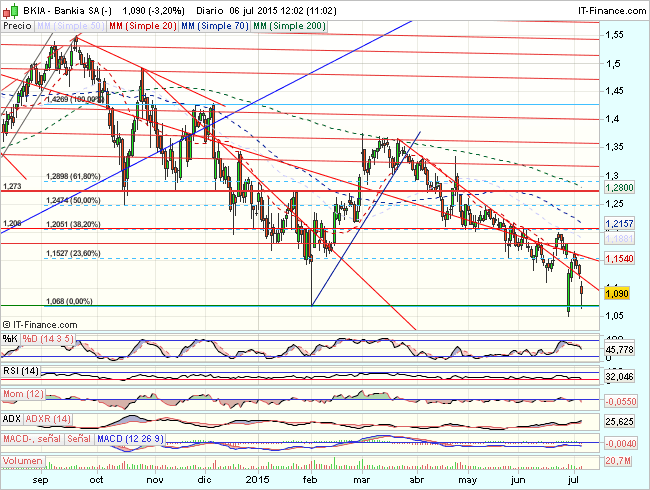Click the Fibonacci label 1,1527 (23,60%)
The width and height of the screenshot is (650, 490).
(x=73, y=253)
